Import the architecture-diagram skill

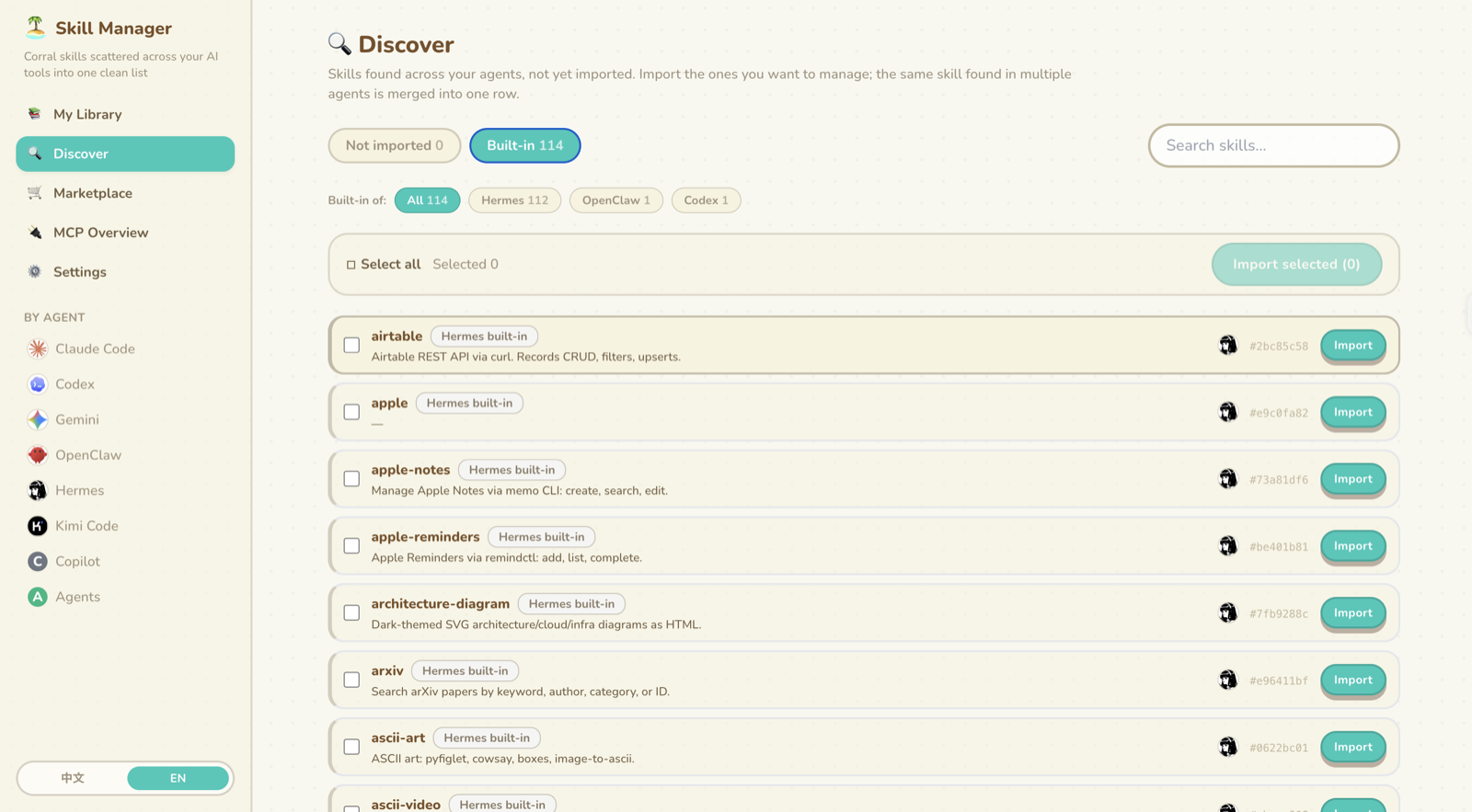point(1353,613)
